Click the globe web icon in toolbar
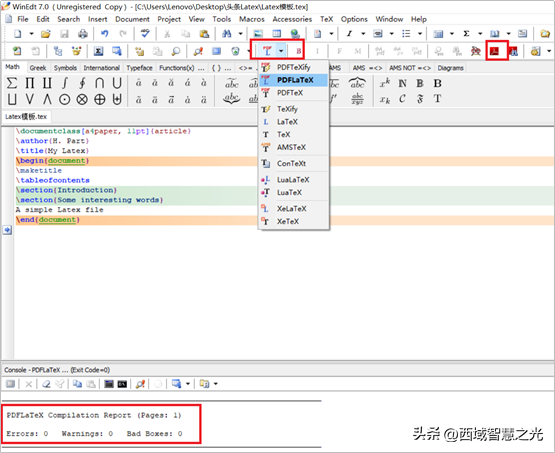The width and height of the screenshot is (555, 453). 295,34
